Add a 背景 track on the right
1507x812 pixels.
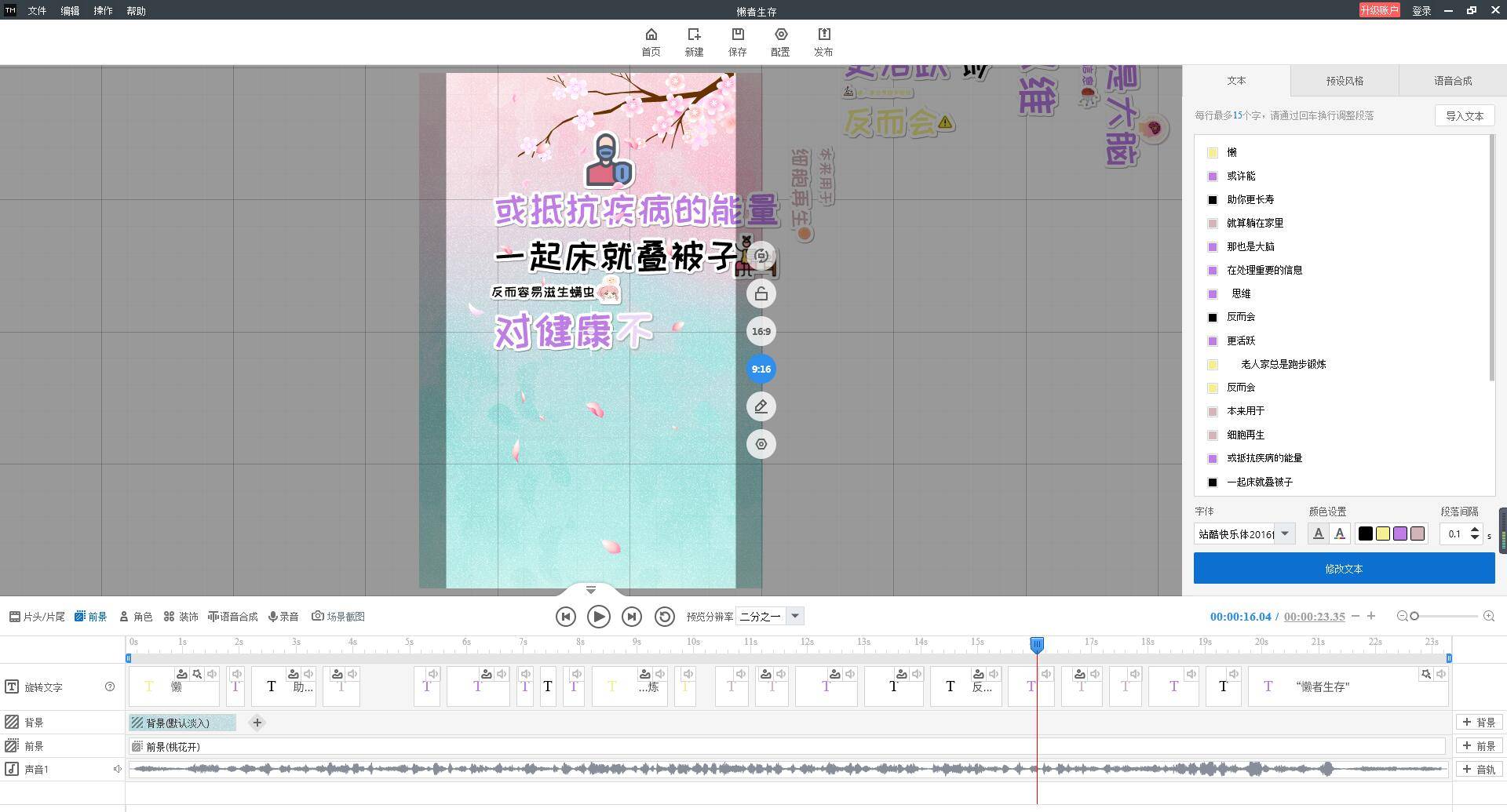pos(1479,723)
